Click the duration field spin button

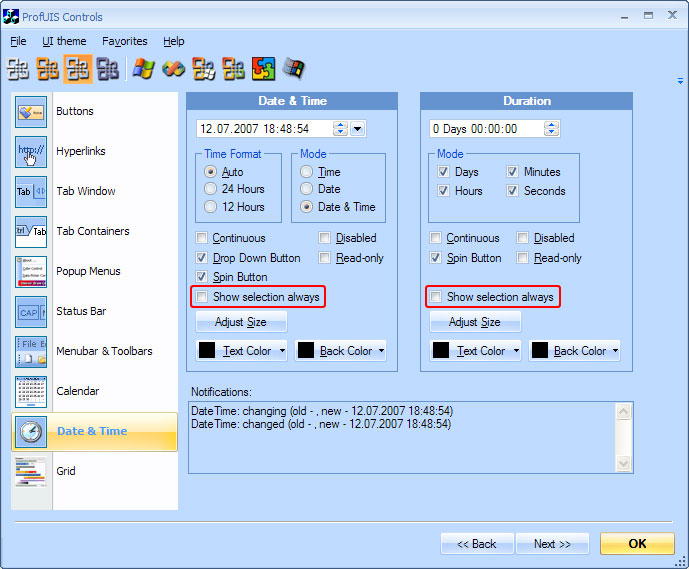pyautogui.click(x=551, y=129)
